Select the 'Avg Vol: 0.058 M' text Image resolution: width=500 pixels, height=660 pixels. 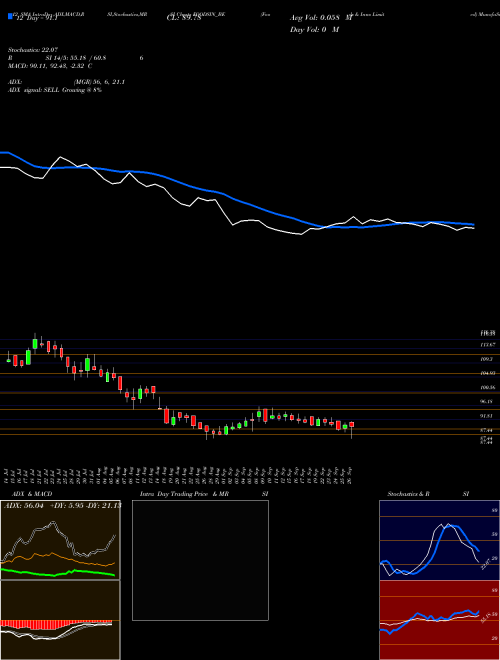(321, 18)
